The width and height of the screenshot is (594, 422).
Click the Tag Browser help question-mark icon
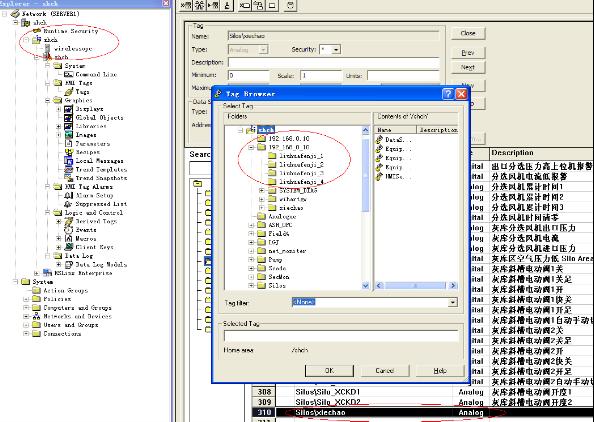pyautogui.click(x=448, y=94)
